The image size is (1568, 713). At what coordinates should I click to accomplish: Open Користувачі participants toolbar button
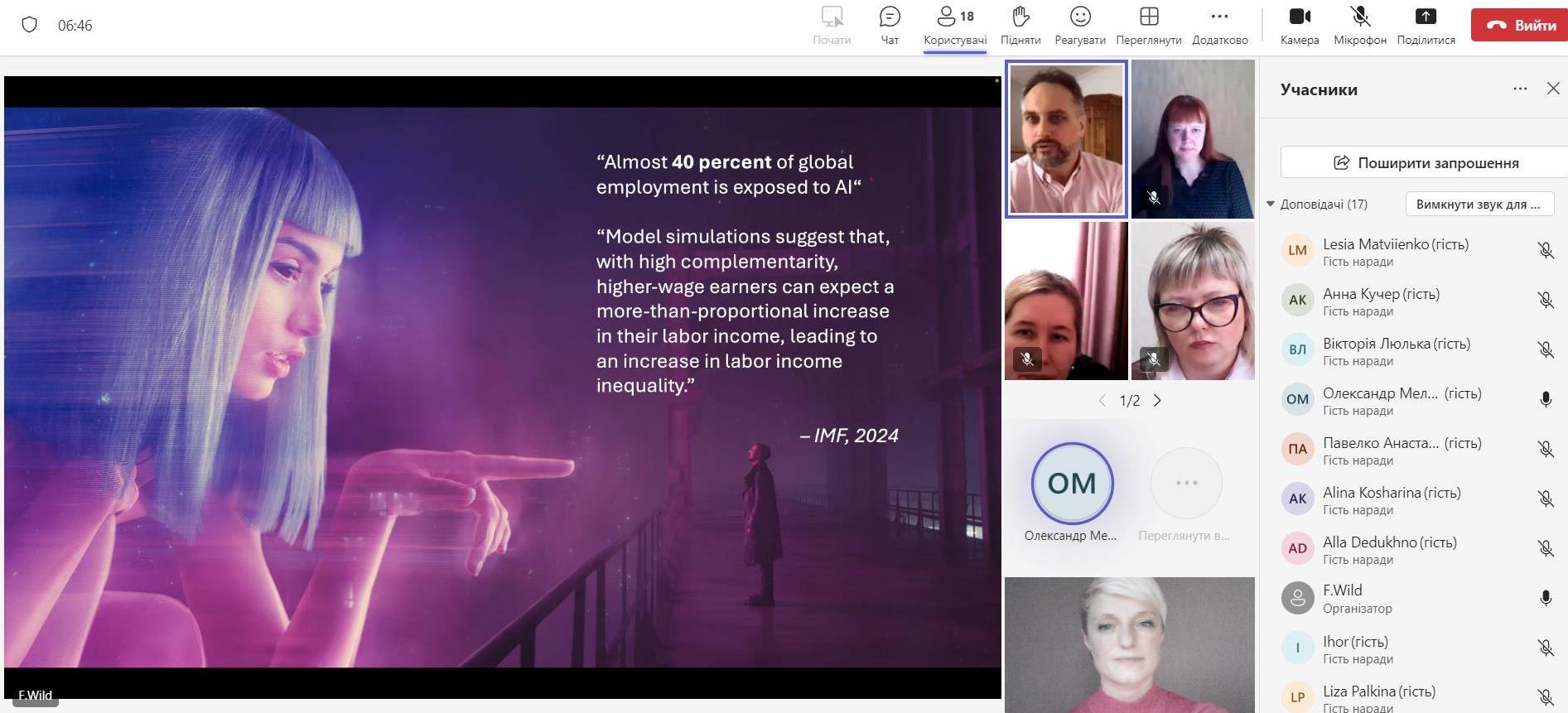click(x=955, y=26)
